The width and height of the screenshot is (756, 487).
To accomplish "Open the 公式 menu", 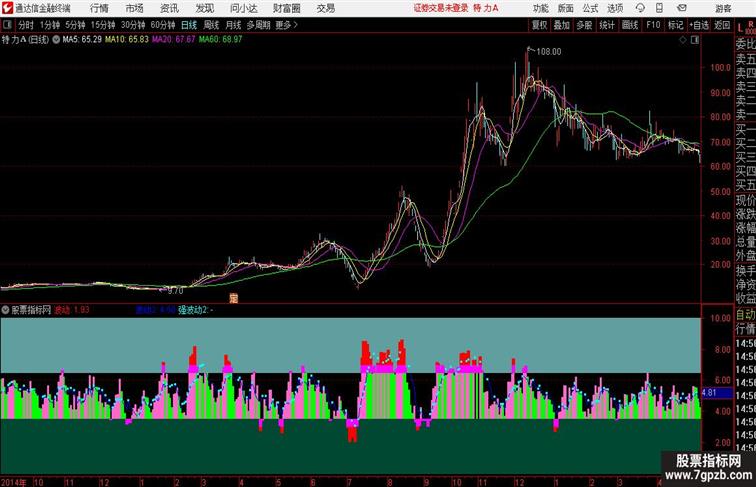I will click(x=590, y=8).
